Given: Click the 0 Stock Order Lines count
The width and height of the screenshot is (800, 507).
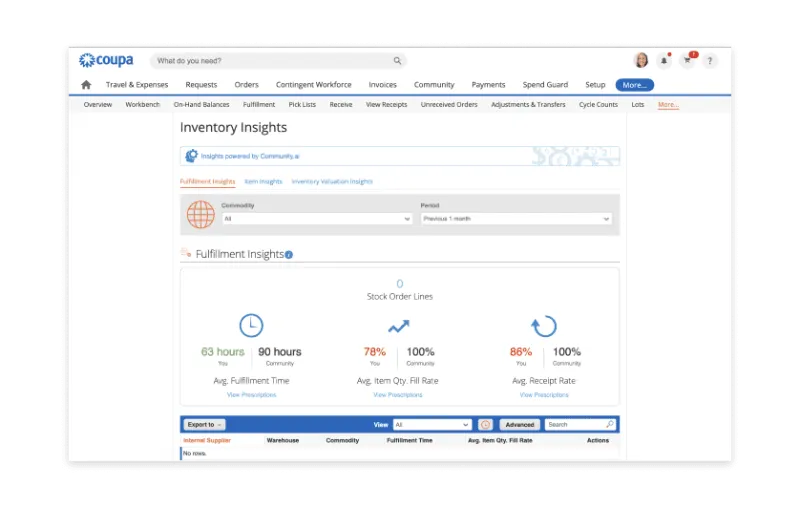Looking at the screenshot, I should tap(399, 284).
